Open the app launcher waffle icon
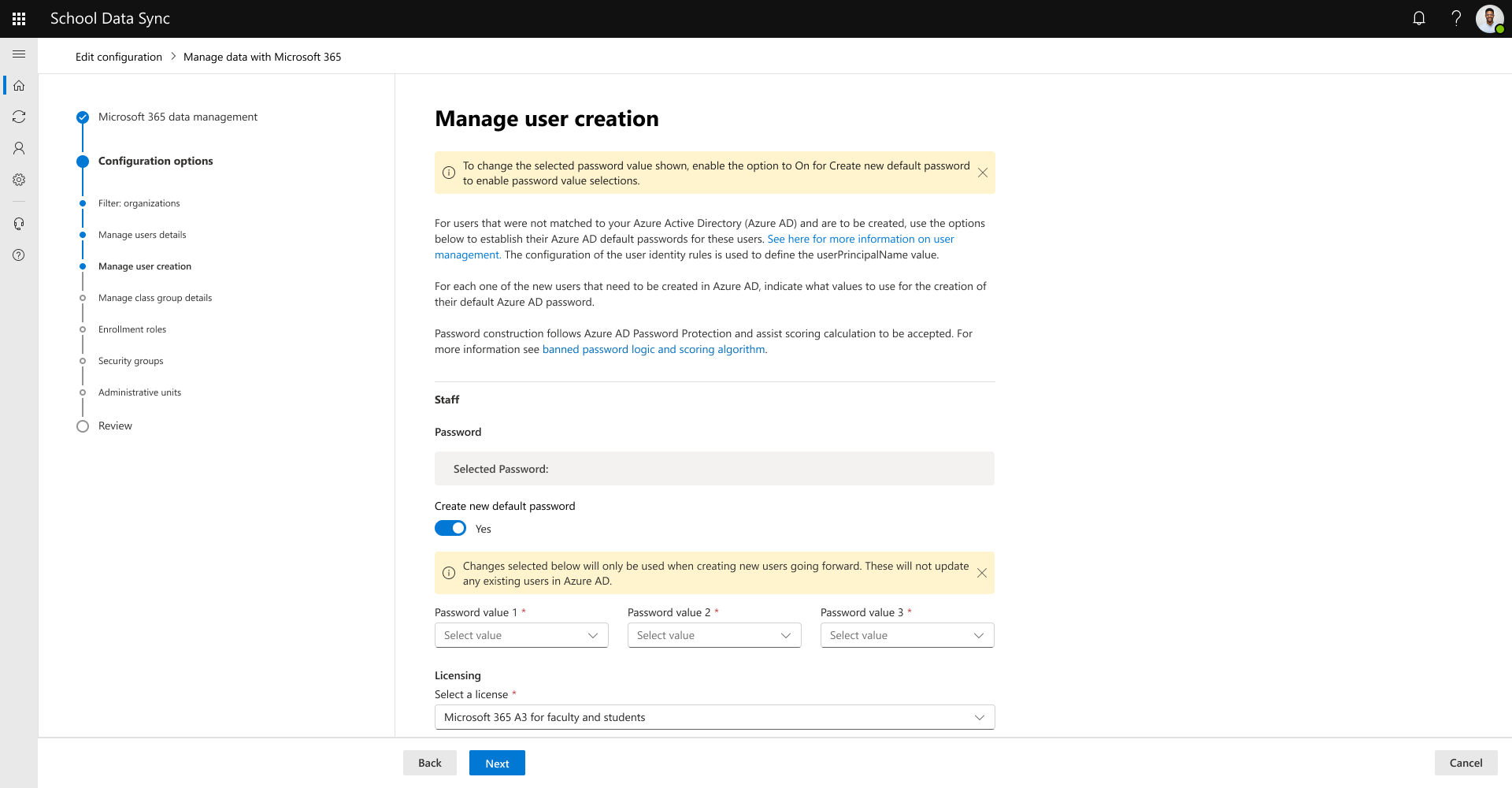This screenshot has width=1512, height=788. [x=19, y=19]
